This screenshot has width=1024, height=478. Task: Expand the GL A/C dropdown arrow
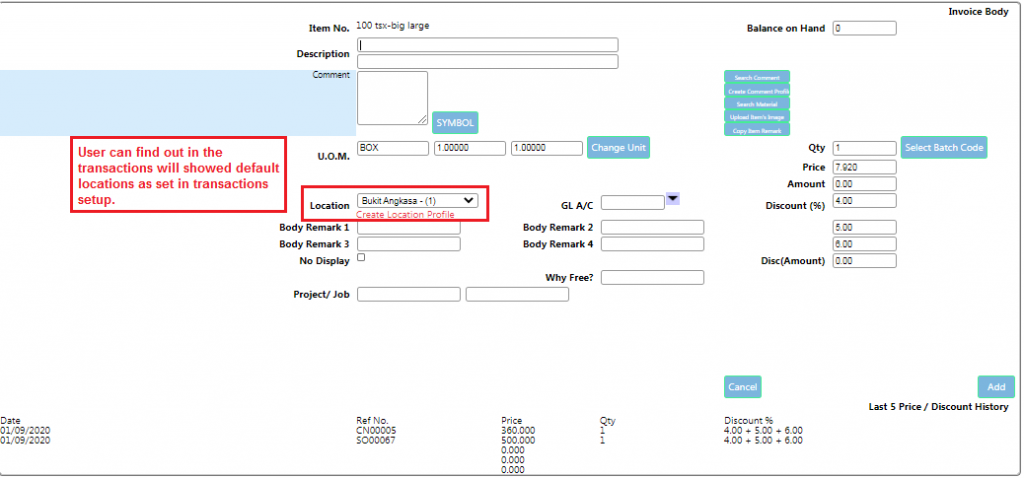[672, 199]
